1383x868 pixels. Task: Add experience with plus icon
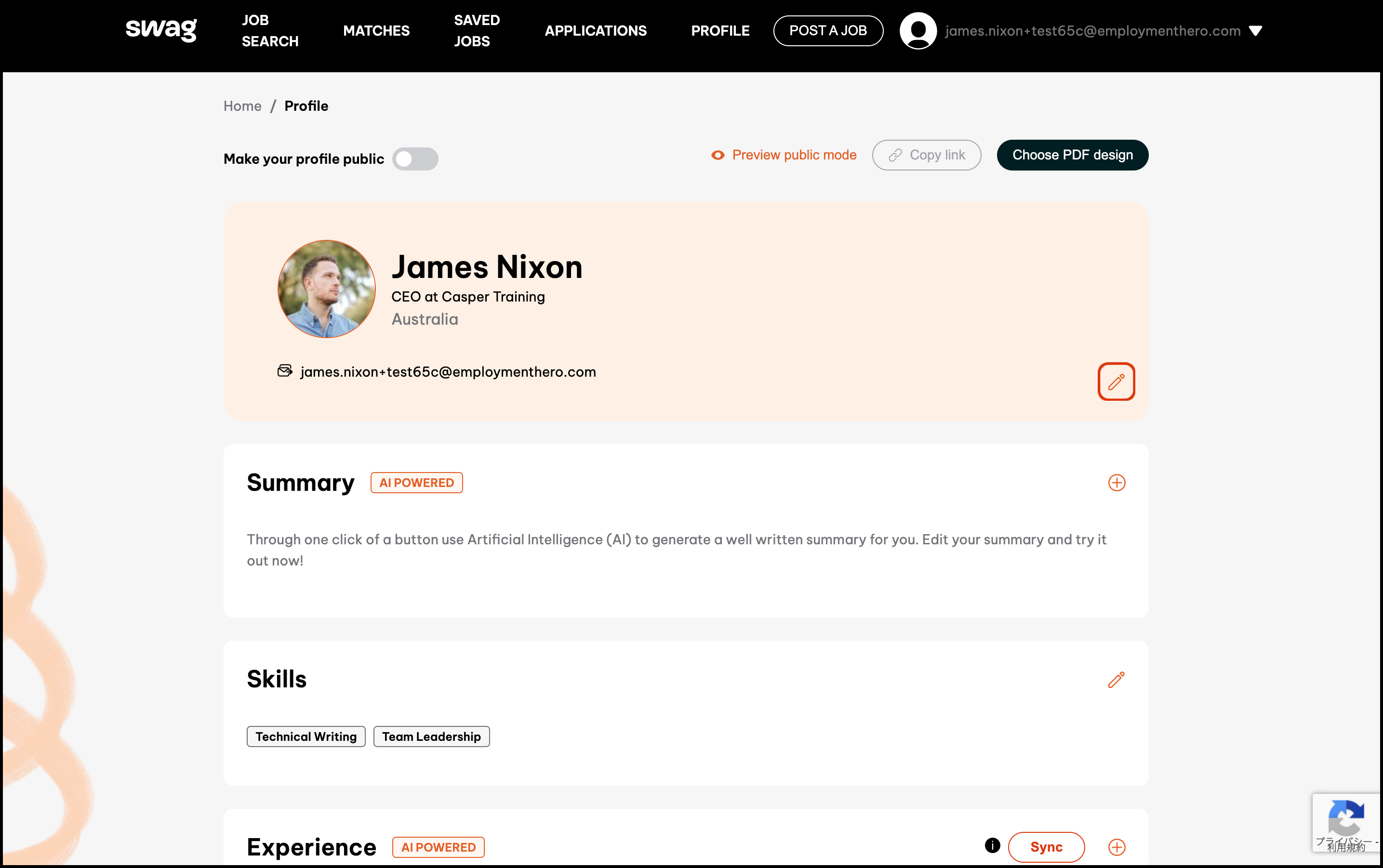[x=1116, y=847]
